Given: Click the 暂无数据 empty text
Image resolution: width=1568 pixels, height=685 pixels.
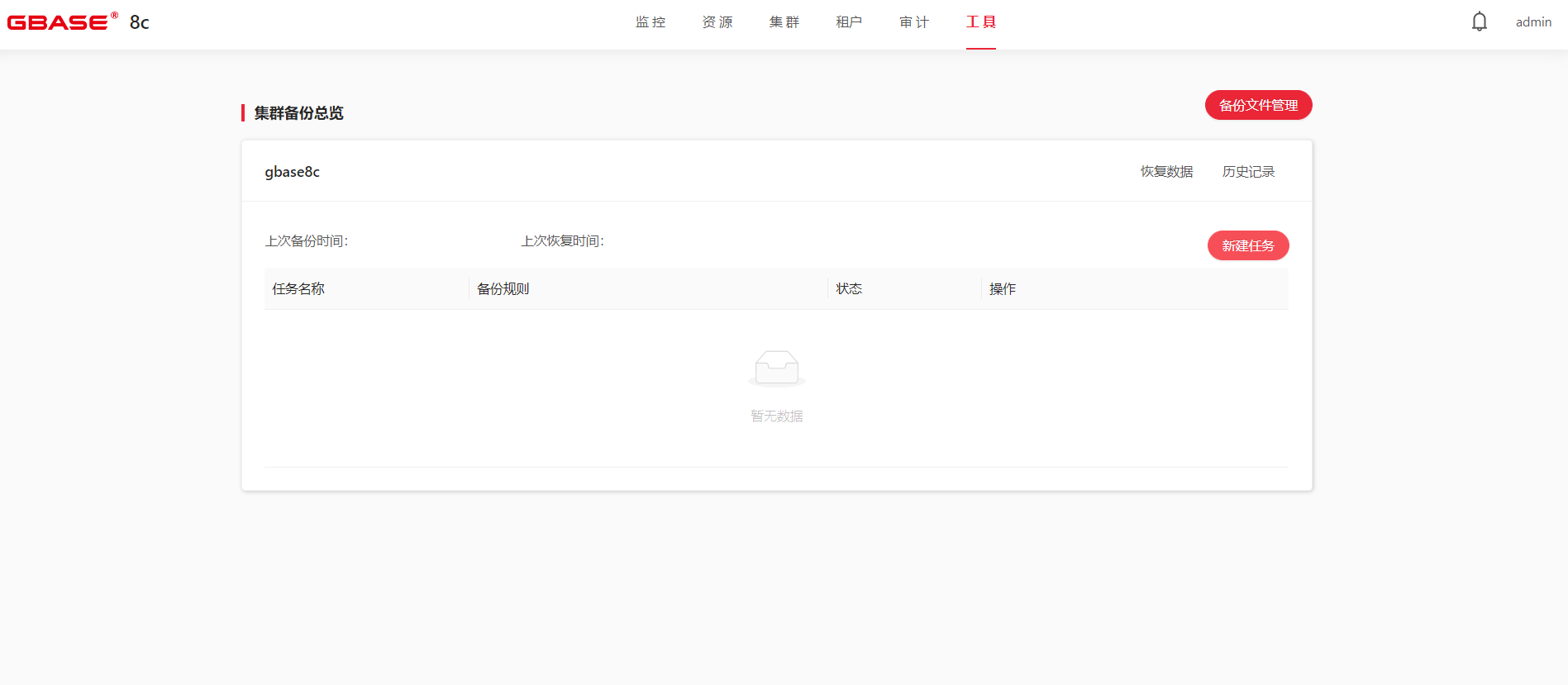Looking at the screenshot, I should point(776,416).
